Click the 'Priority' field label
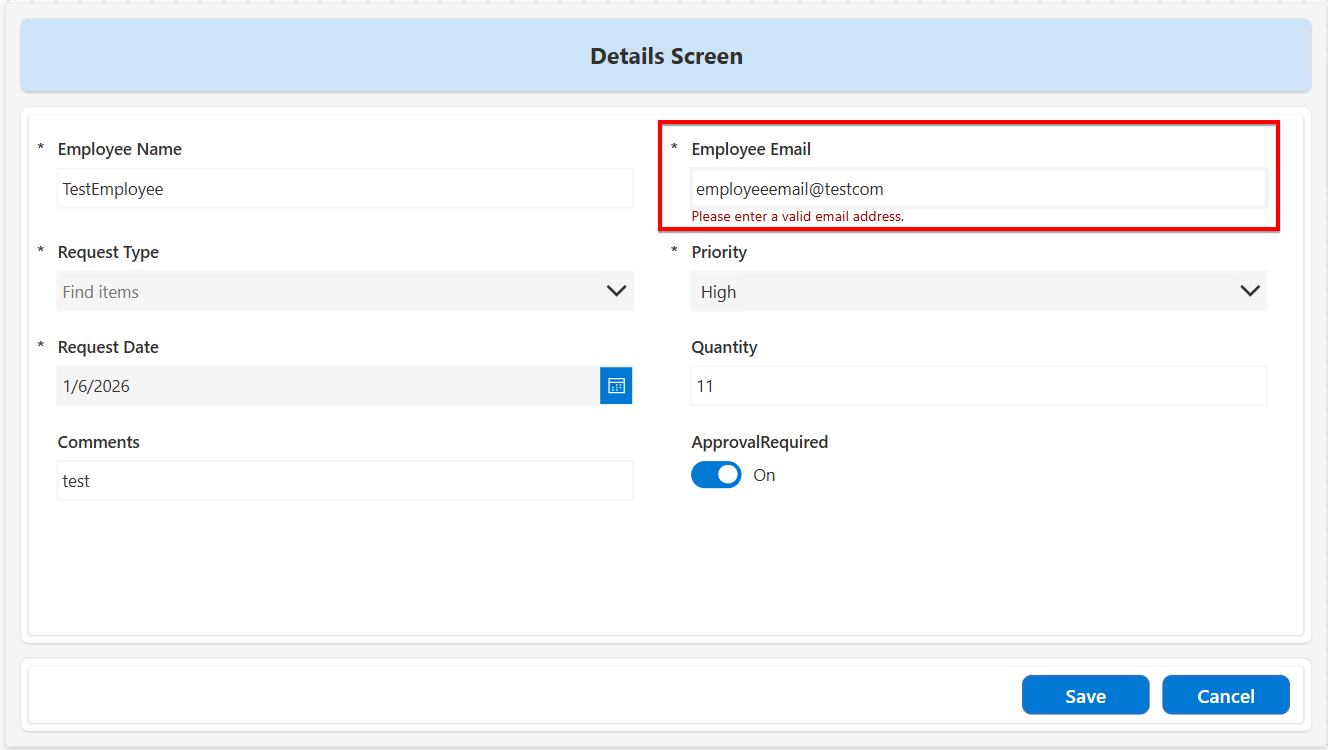Screen dimensions: 1328x750 (719, 252)
